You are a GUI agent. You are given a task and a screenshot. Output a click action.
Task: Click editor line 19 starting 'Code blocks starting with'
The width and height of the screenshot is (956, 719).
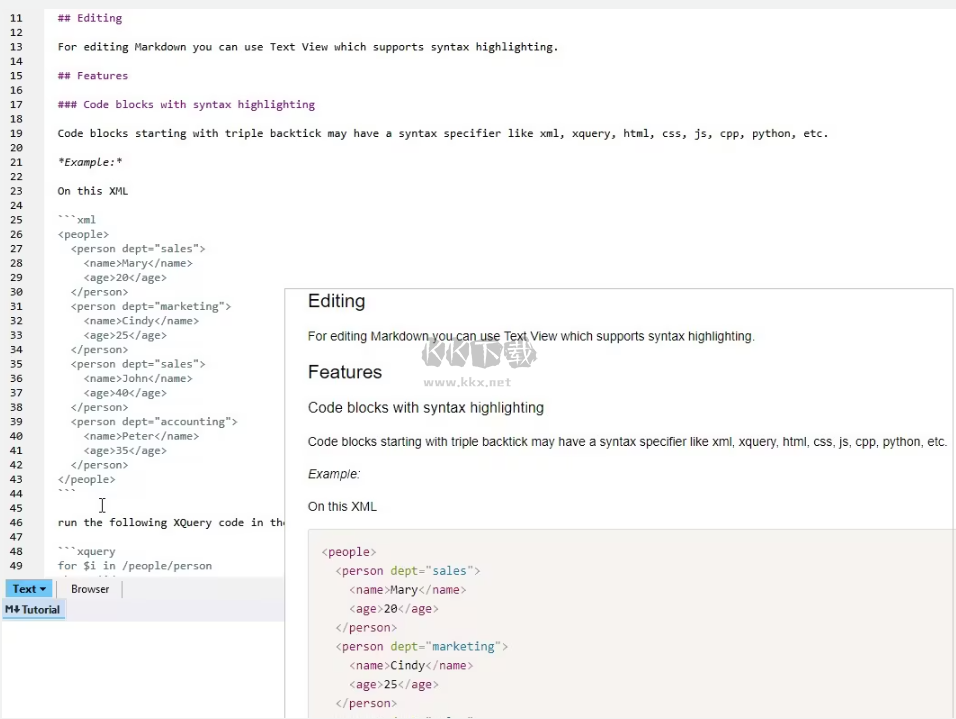443,134
